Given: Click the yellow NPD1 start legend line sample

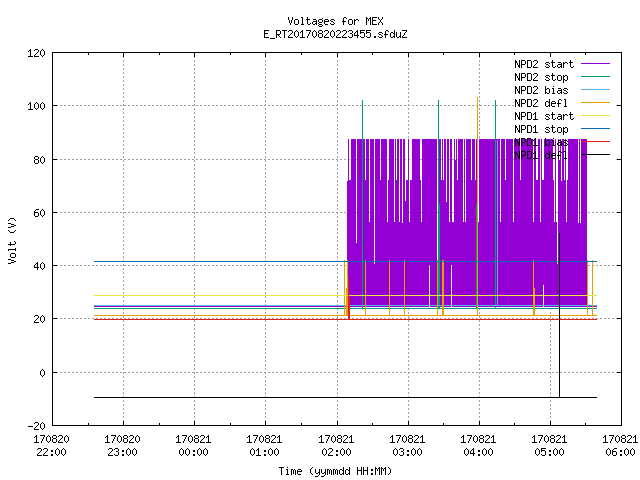Looking at the screenshot, I should click(x=596, y=116).
